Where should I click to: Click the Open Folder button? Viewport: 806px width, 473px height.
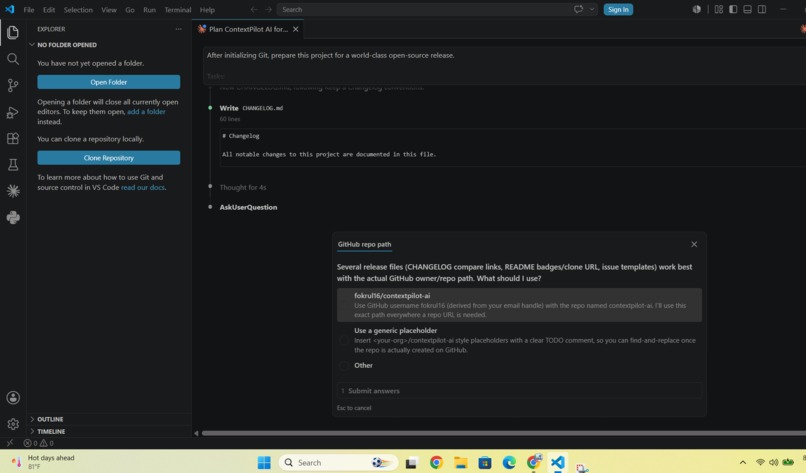[x=108, y=82]
